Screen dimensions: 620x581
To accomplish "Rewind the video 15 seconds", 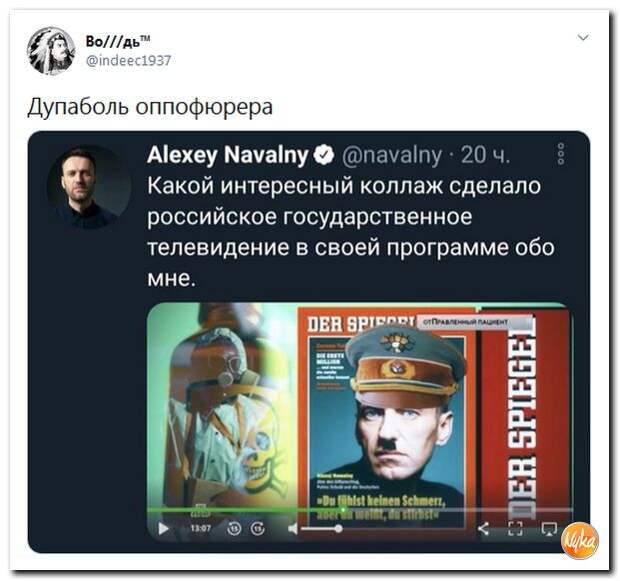I will click(x=234, y=528).
